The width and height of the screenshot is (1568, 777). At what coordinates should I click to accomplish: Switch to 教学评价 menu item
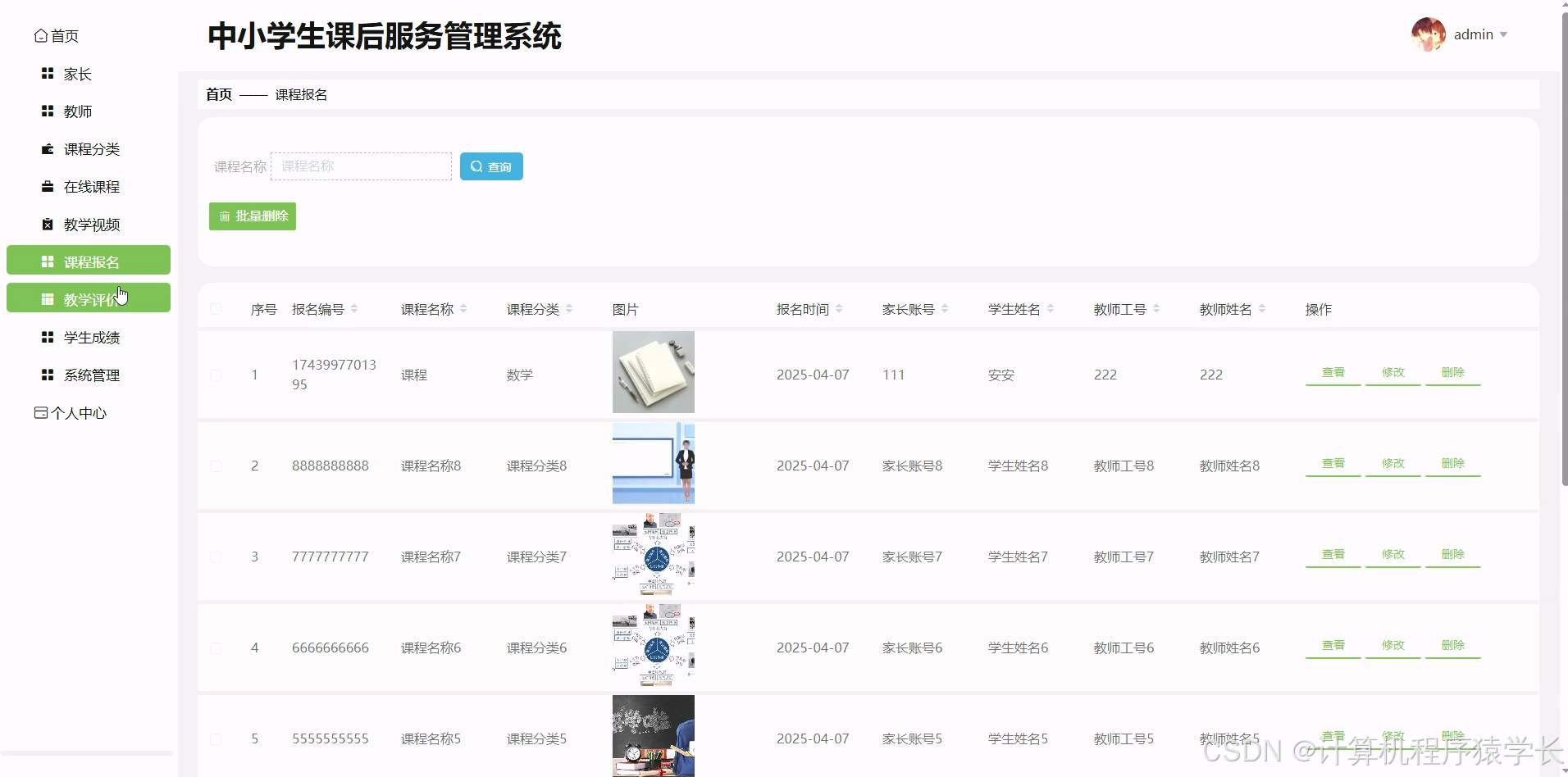click(88, 298)
